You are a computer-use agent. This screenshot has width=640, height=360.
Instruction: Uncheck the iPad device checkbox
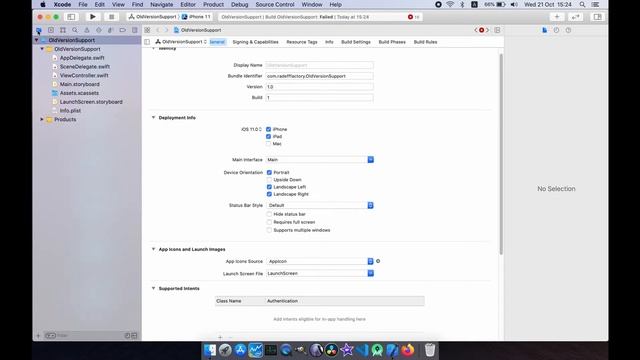pyautogui.click(x=269, y=136)
